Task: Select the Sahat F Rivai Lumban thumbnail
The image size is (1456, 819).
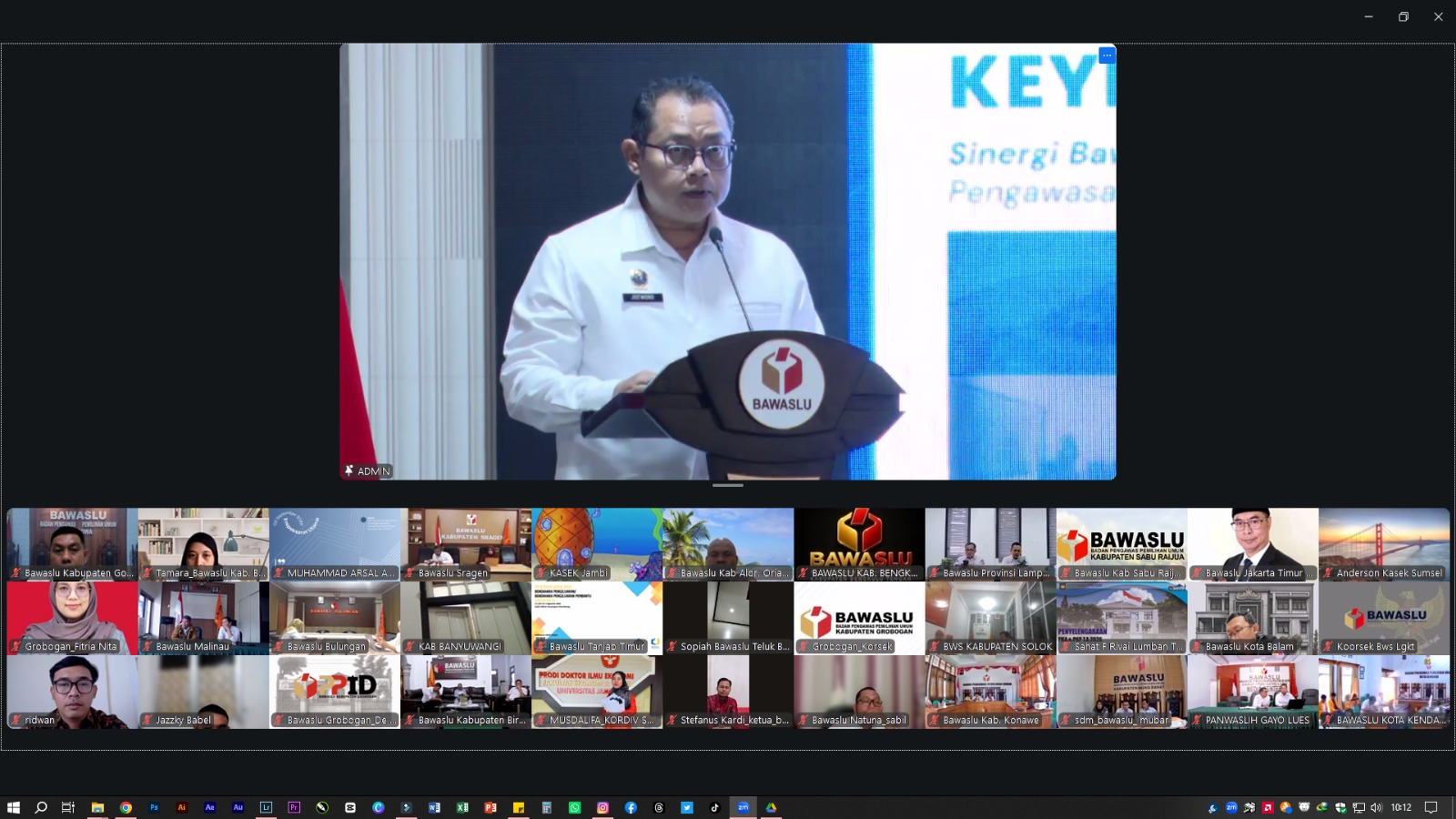Action: 1122,618
